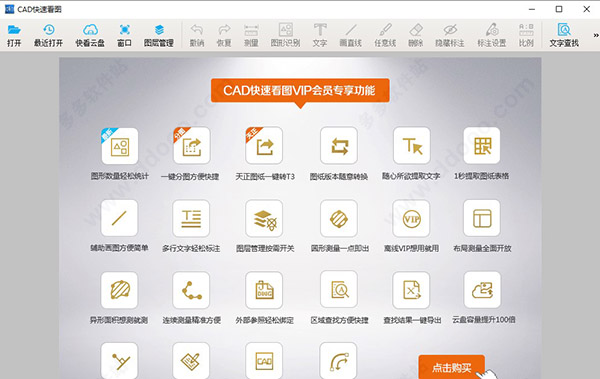Image resolution: width=600 pixels, height=379 pixels.
Task: Click the 云盘容量提升100倍 caption text
Action: pyautogui.click(x=484, y=320)
